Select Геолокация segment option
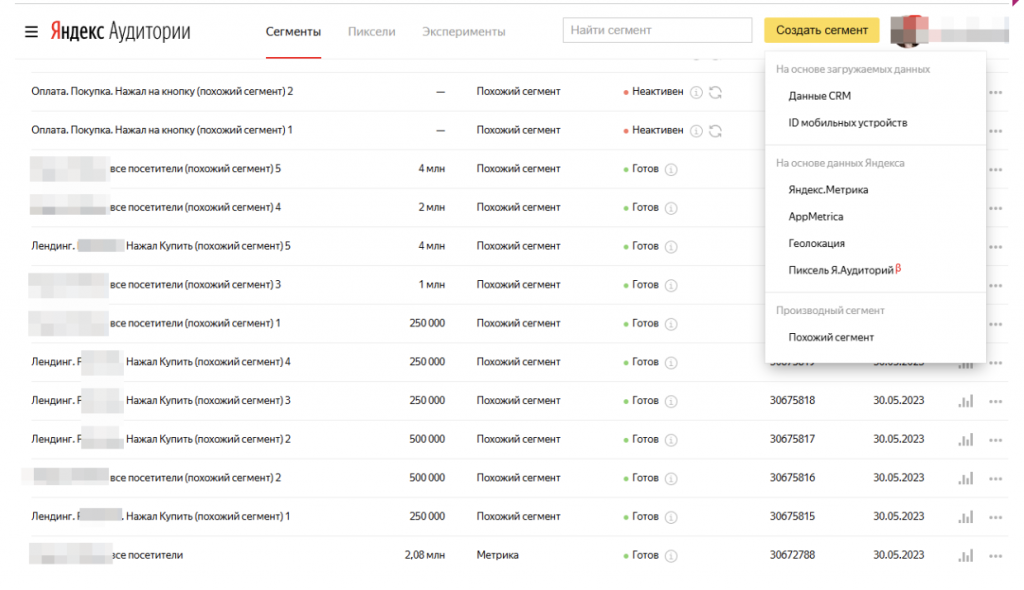Viewport: 1024px width, 590px height. tap(816, 243)
